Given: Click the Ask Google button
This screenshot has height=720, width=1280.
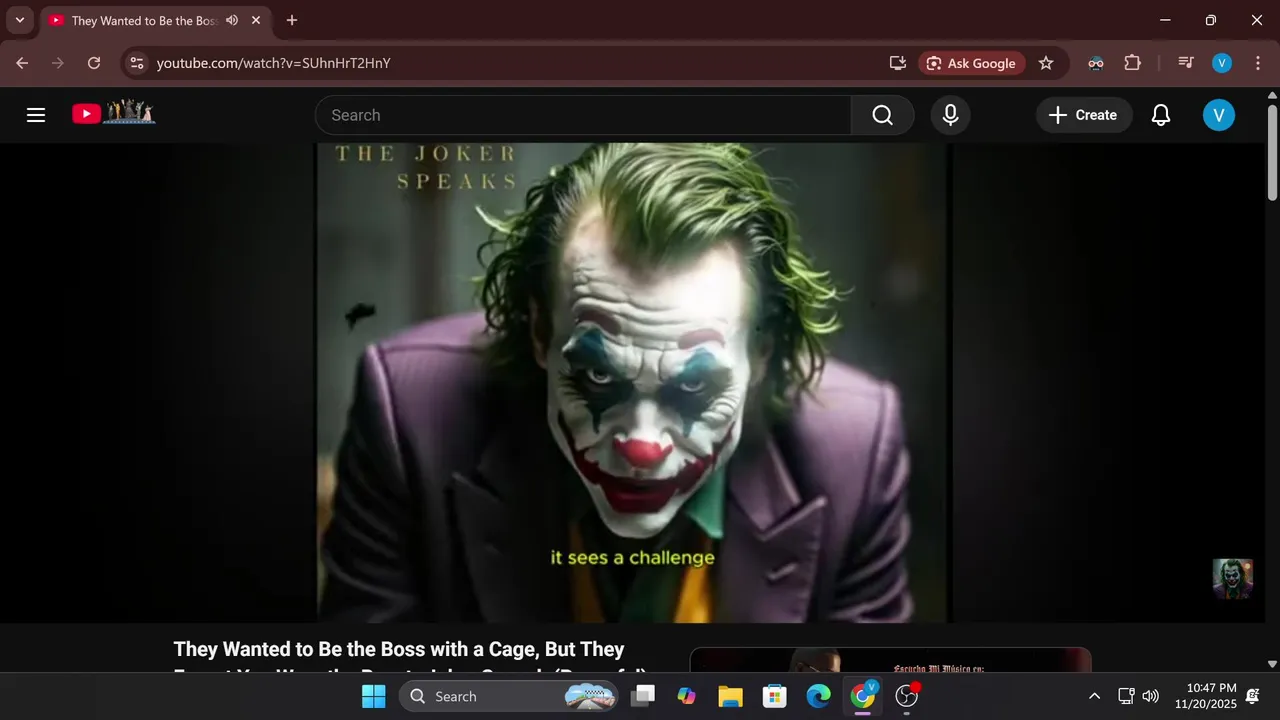Looking at the screenshot, I should tap(971, 63).
